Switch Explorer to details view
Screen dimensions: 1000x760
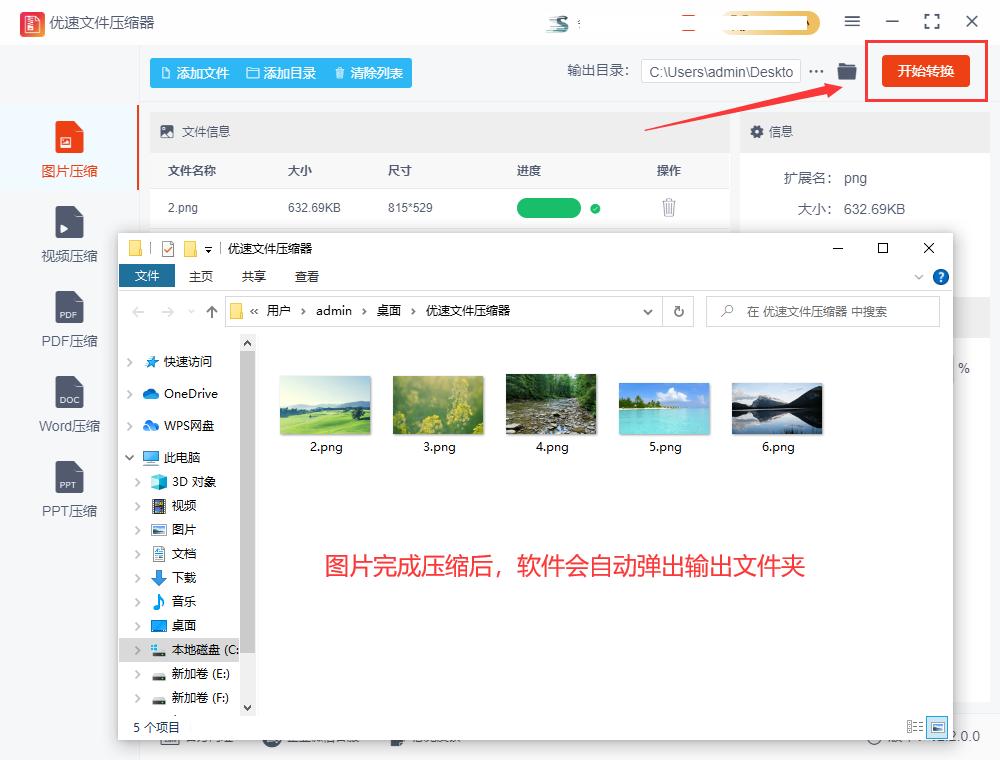[x=915, y=728]
